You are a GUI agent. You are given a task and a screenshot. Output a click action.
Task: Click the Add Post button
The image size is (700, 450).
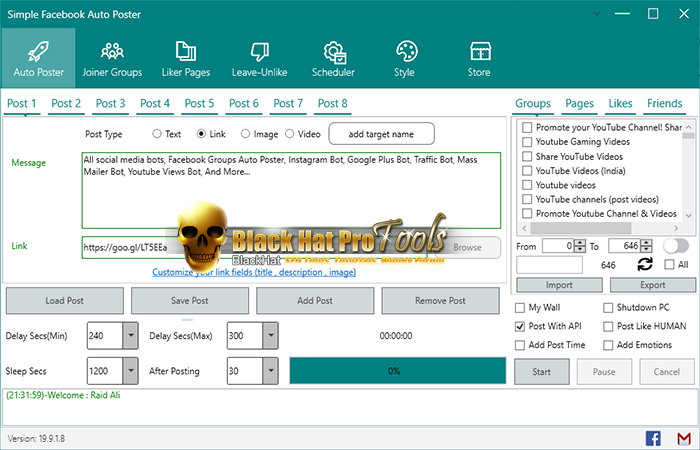coord(315,300)
